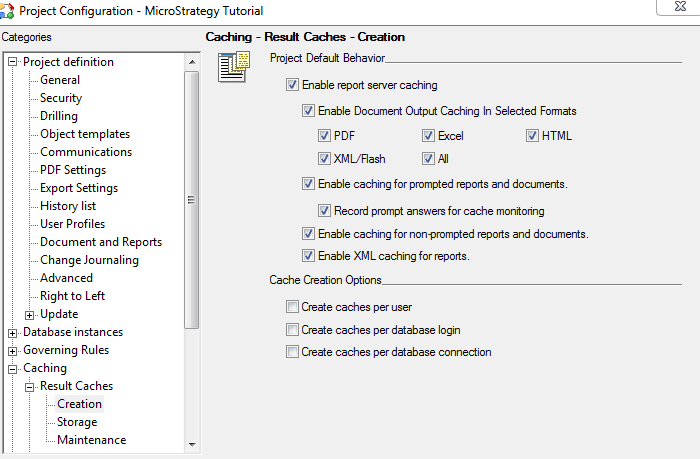
Task: Toggle the All formats checkbox
Action: point(428,158)
